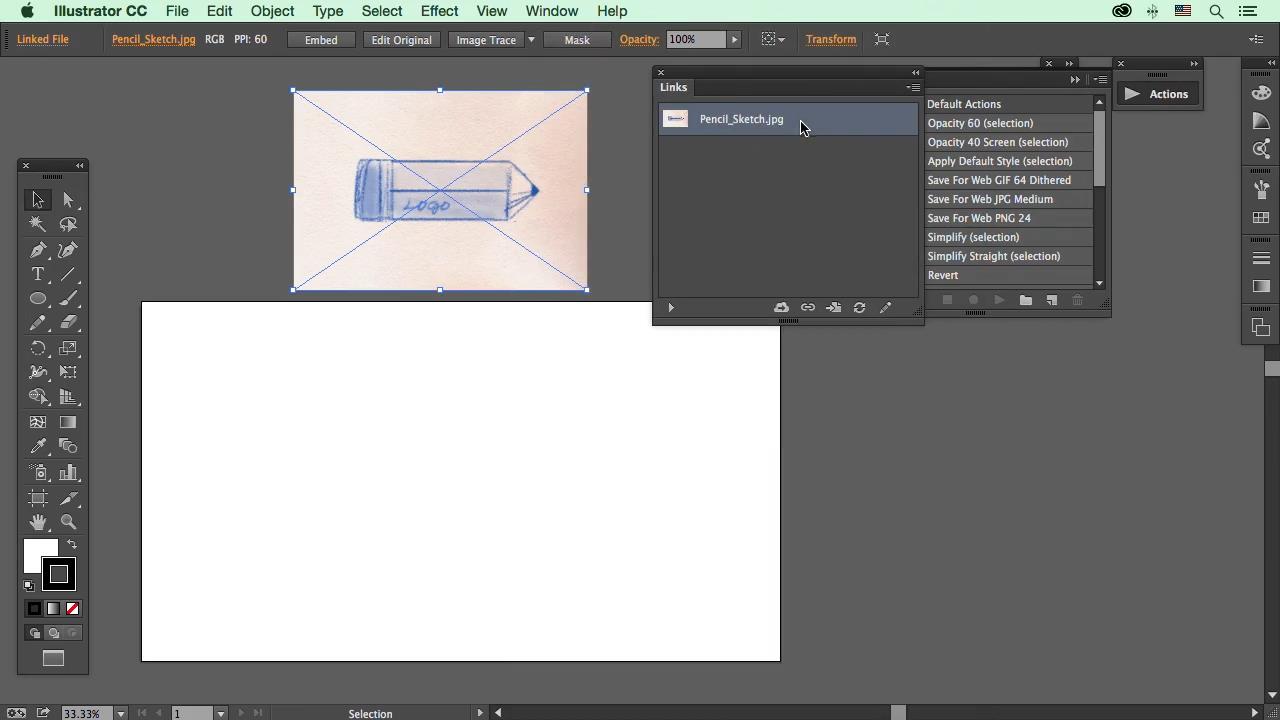Click the Embed button
Screen dimensions: 1280x720
coord(321,40)
